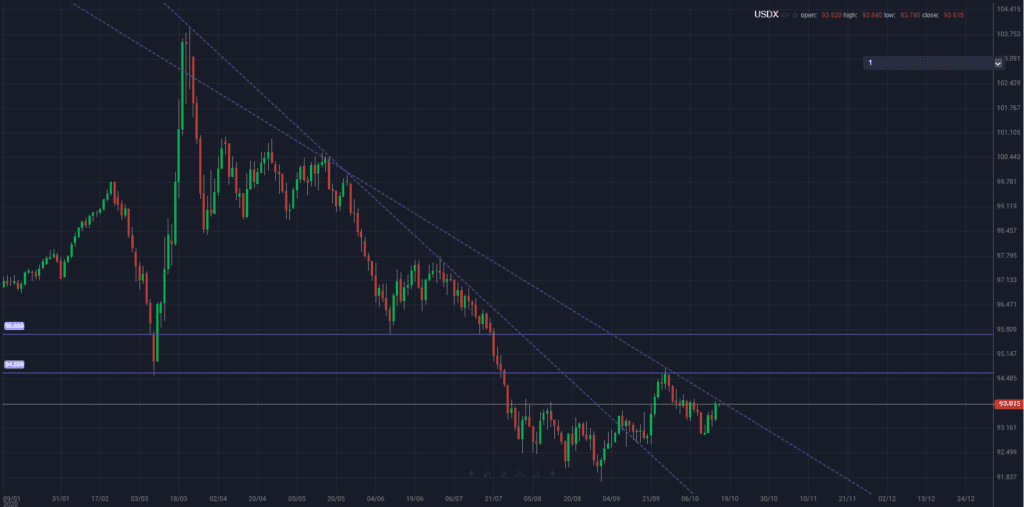The height and width of the screenshot is (507, 1024).
Task: Click the current price tag 93.815
Action: 1008,404
